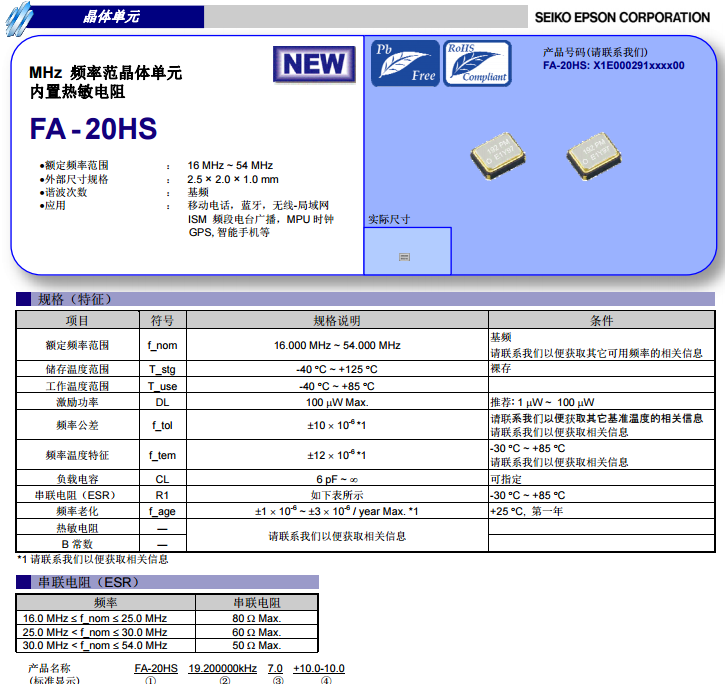This screenshot has height=684, width=725.
Task: Select the left crystal unit photo
Action: point(498,154)
